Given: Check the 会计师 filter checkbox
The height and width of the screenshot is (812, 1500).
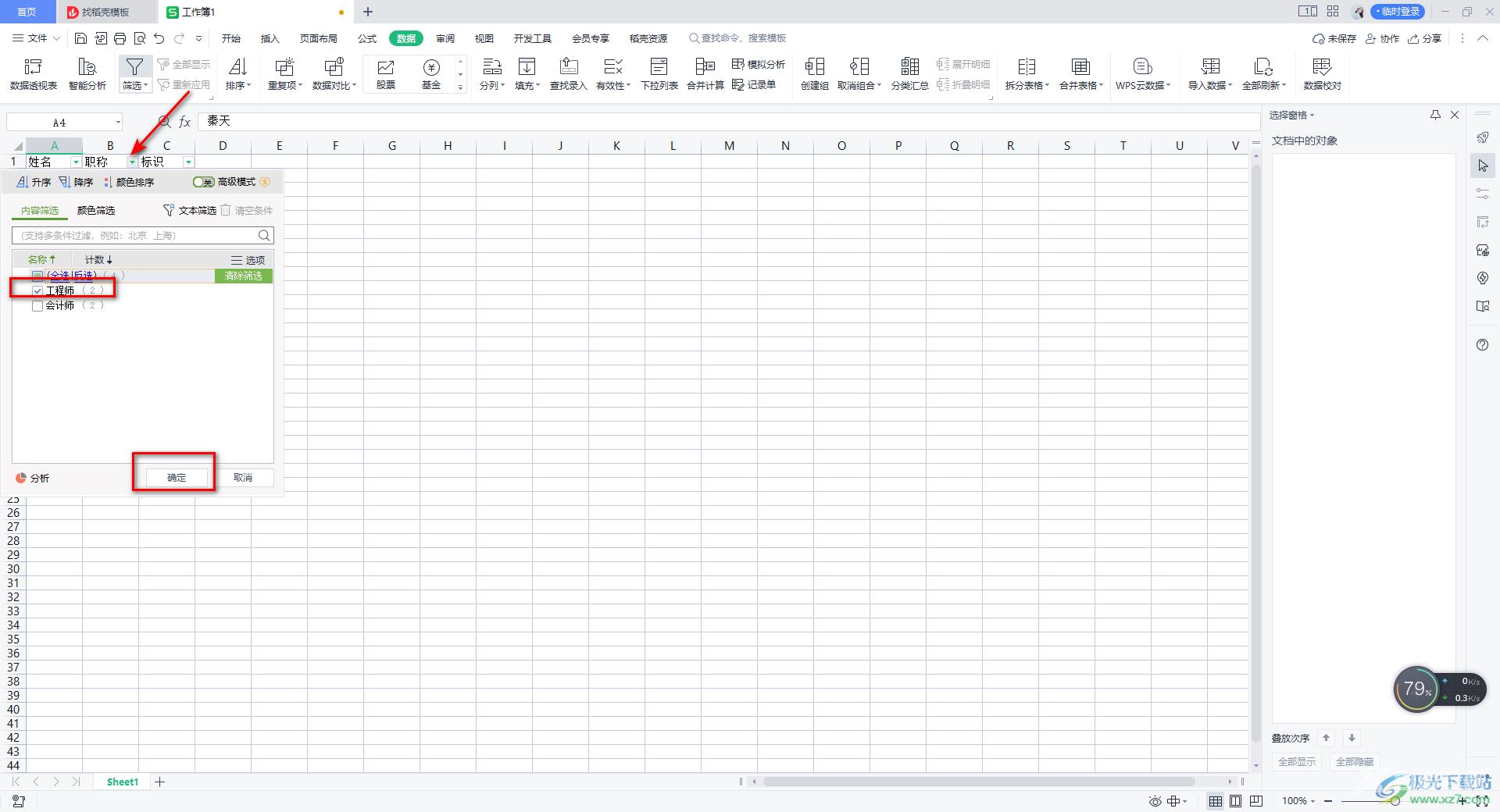Looking at the screenshot, I should tap(37, 306).
